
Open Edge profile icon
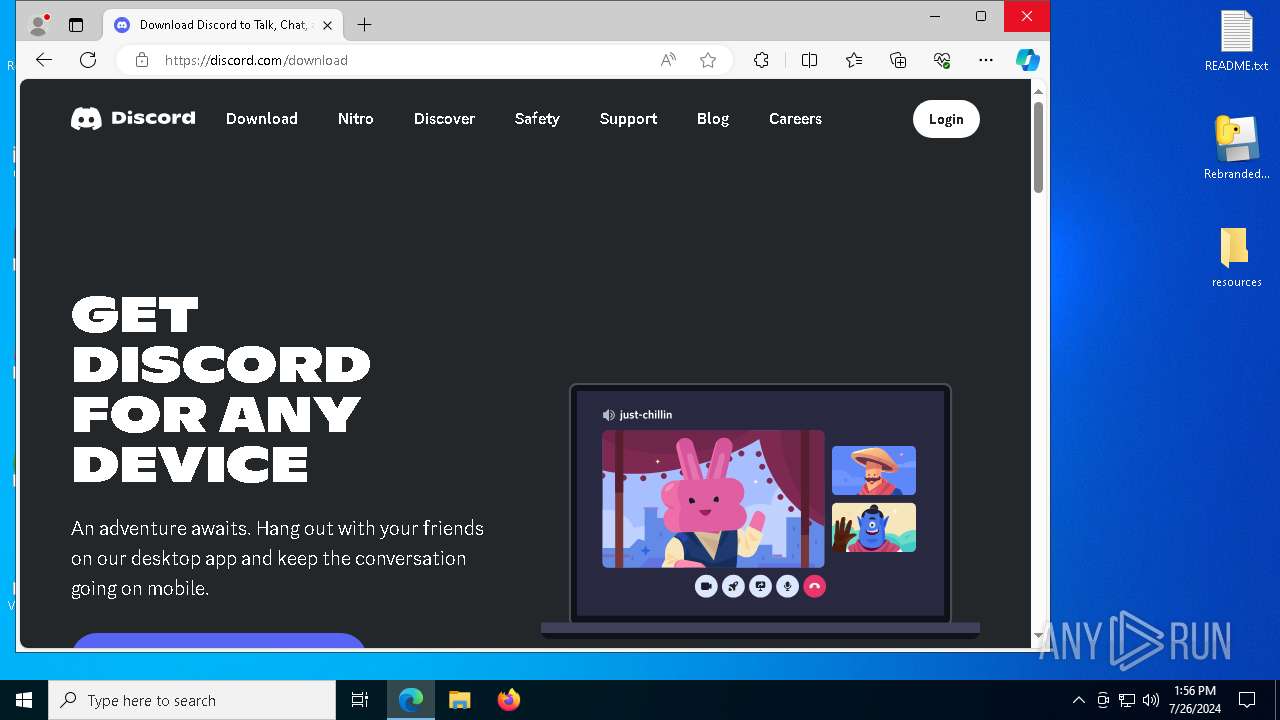40,25
